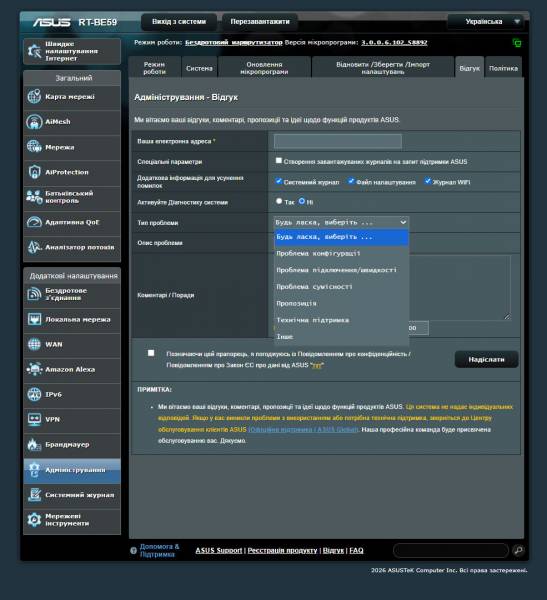Click the VPN monitor icon
The image size is (547, 600).
coord(34,419)
